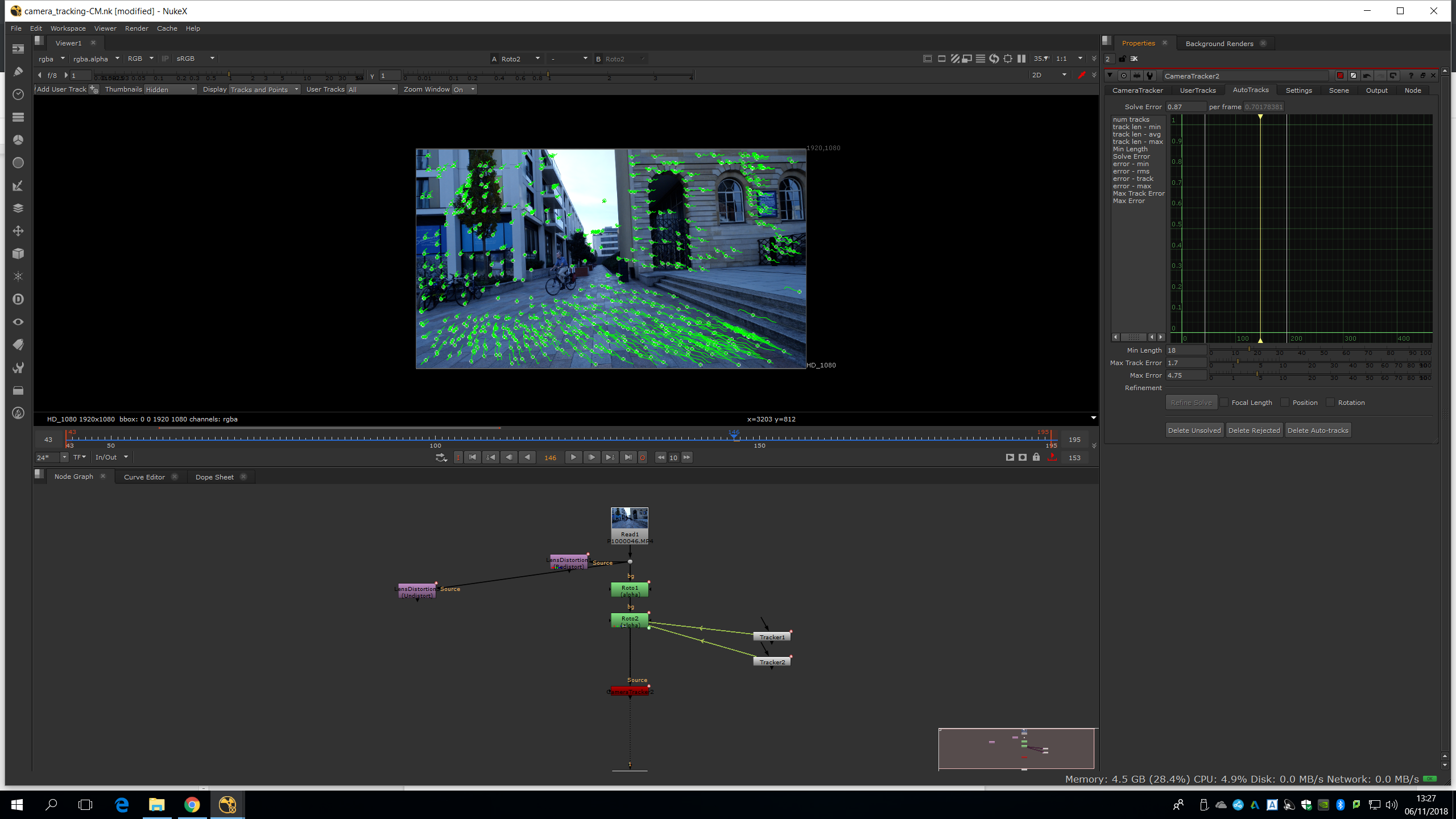Enable the Position refinement checkbox
The image size is (1456, 819).
[x=1285, y=402]
